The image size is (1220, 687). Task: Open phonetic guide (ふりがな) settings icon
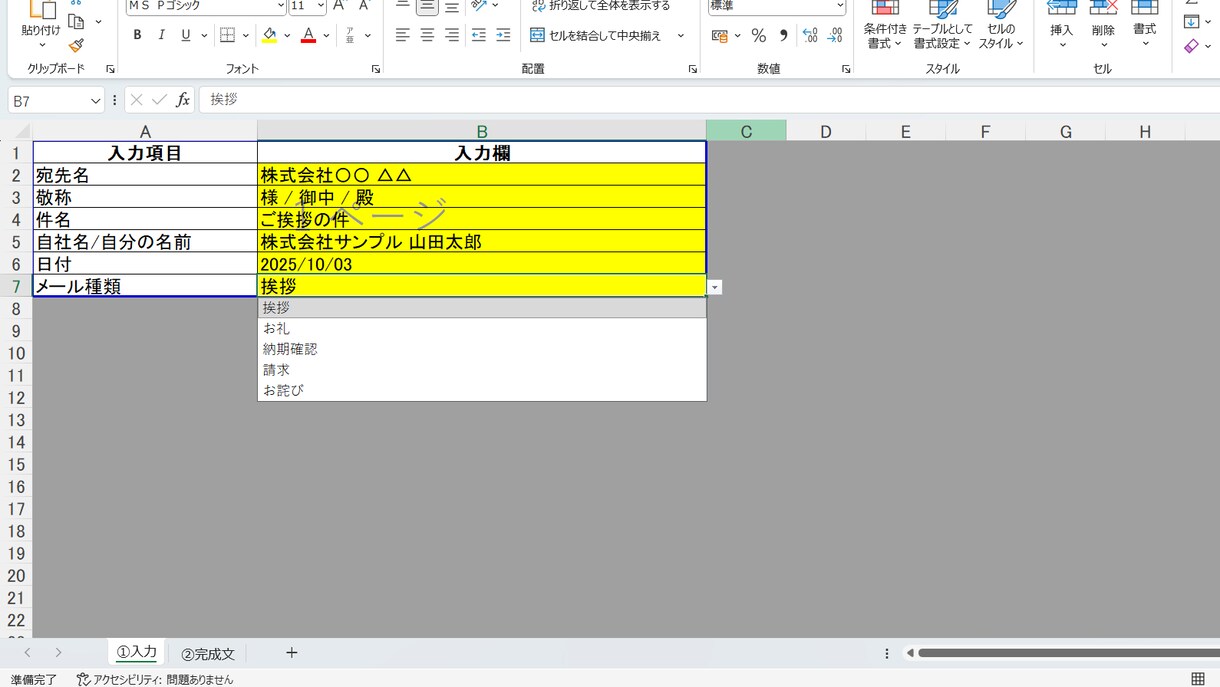point(350,35)
